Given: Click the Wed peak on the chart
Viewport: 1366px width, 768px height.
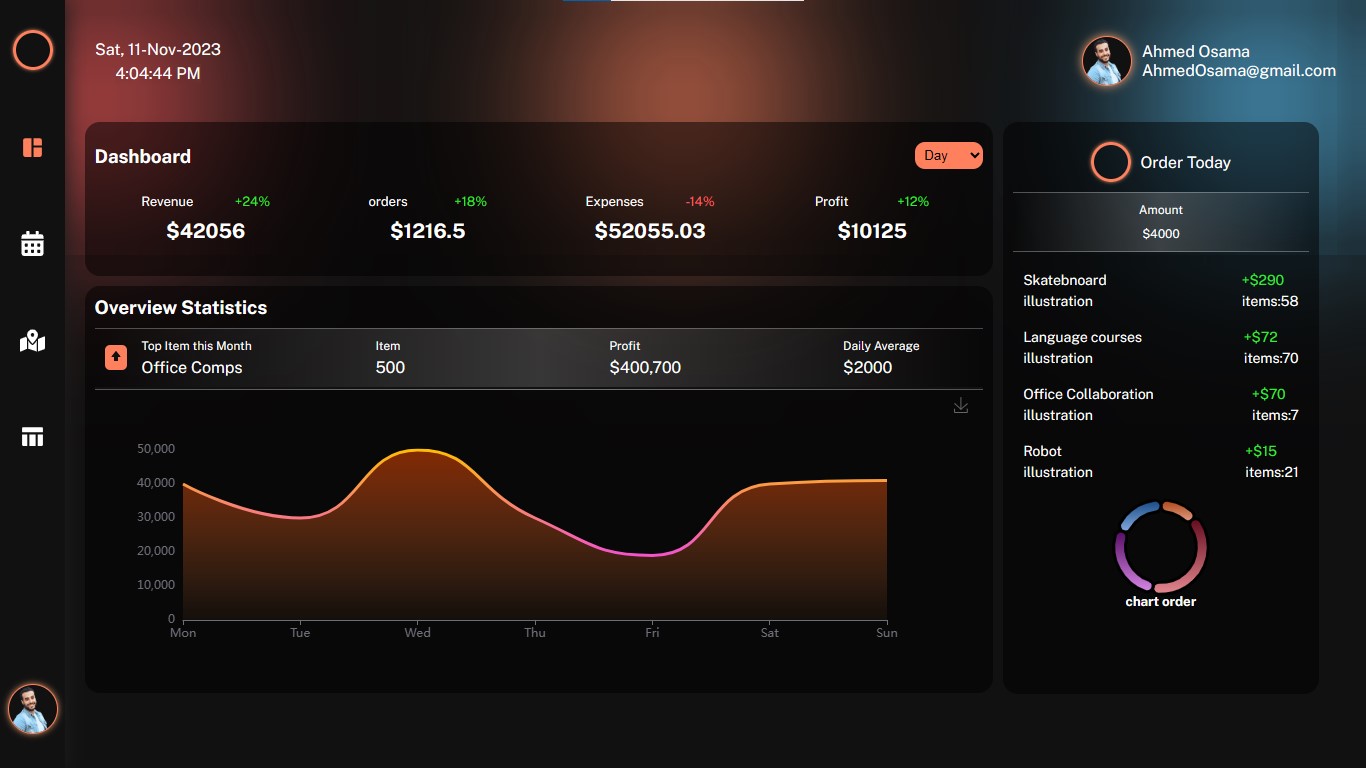Looking at the screenshot, I should click(418, 451).
